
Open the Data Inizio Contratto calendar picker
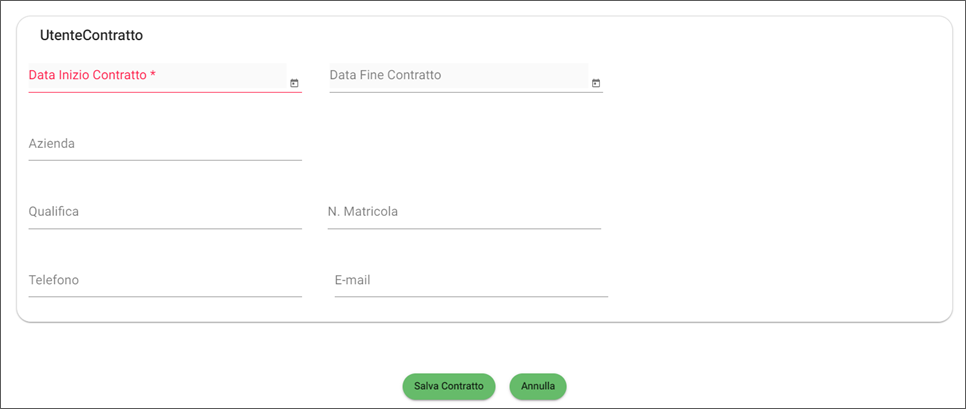point(294,83)
